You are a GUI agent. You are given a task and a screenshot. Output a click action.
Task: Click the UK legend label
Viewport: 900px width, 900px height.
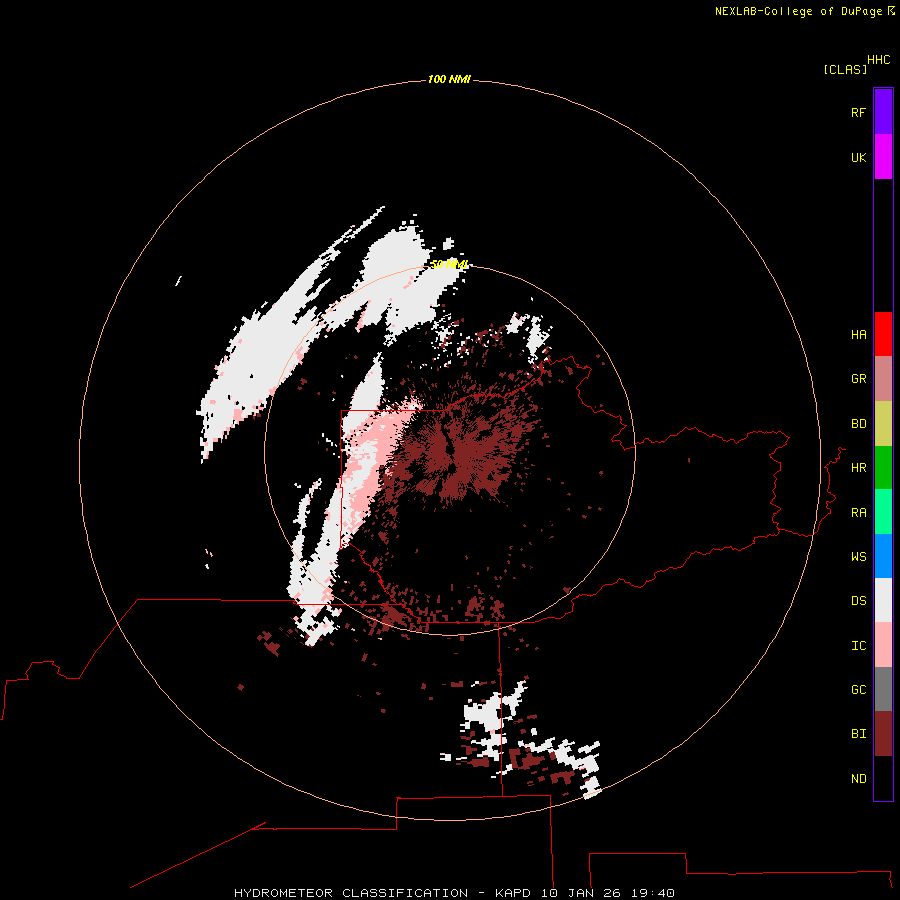tap(858, 157)
